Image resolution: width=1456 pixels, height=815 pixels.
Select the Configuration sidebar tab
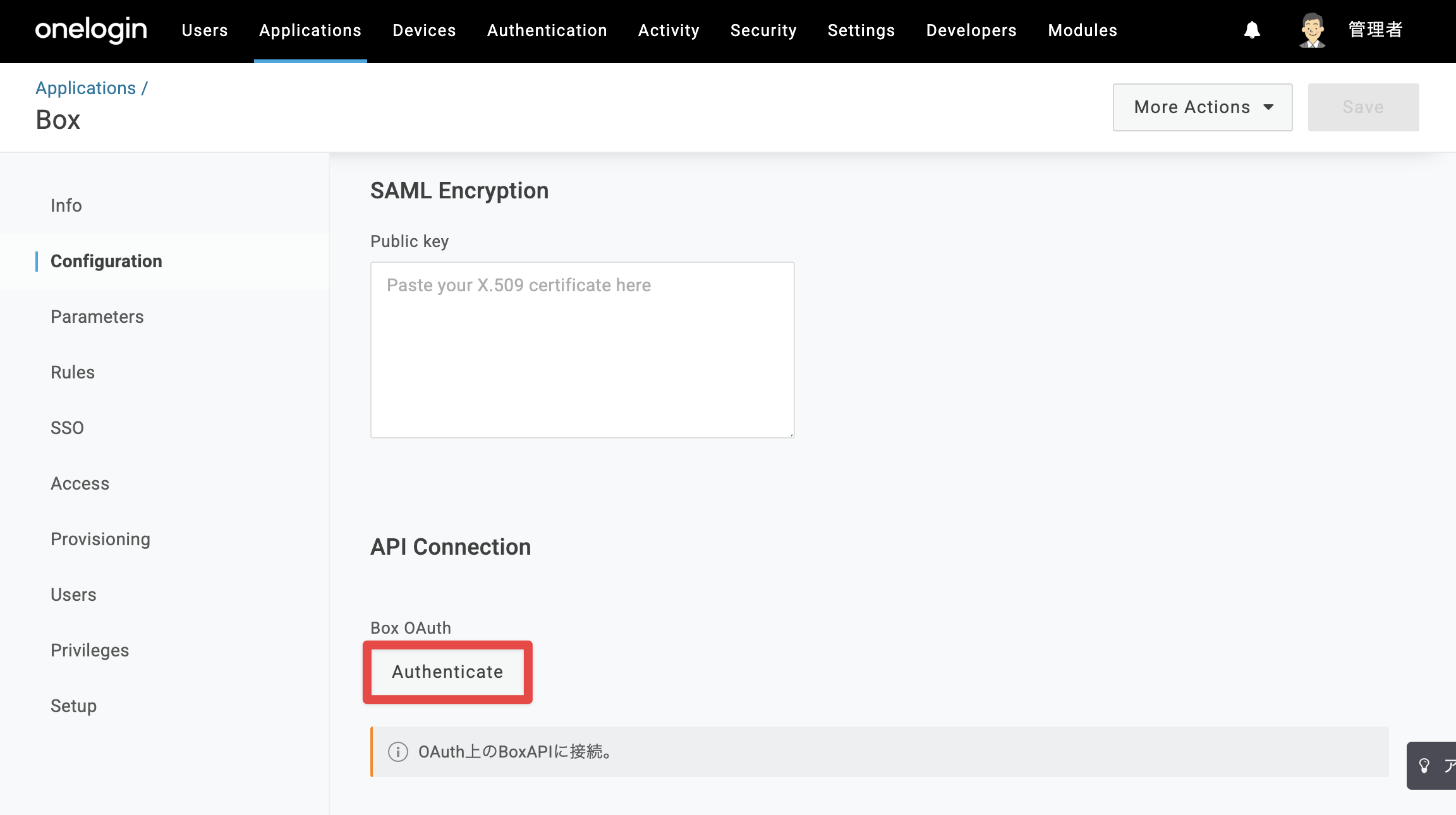click(106, 261)
